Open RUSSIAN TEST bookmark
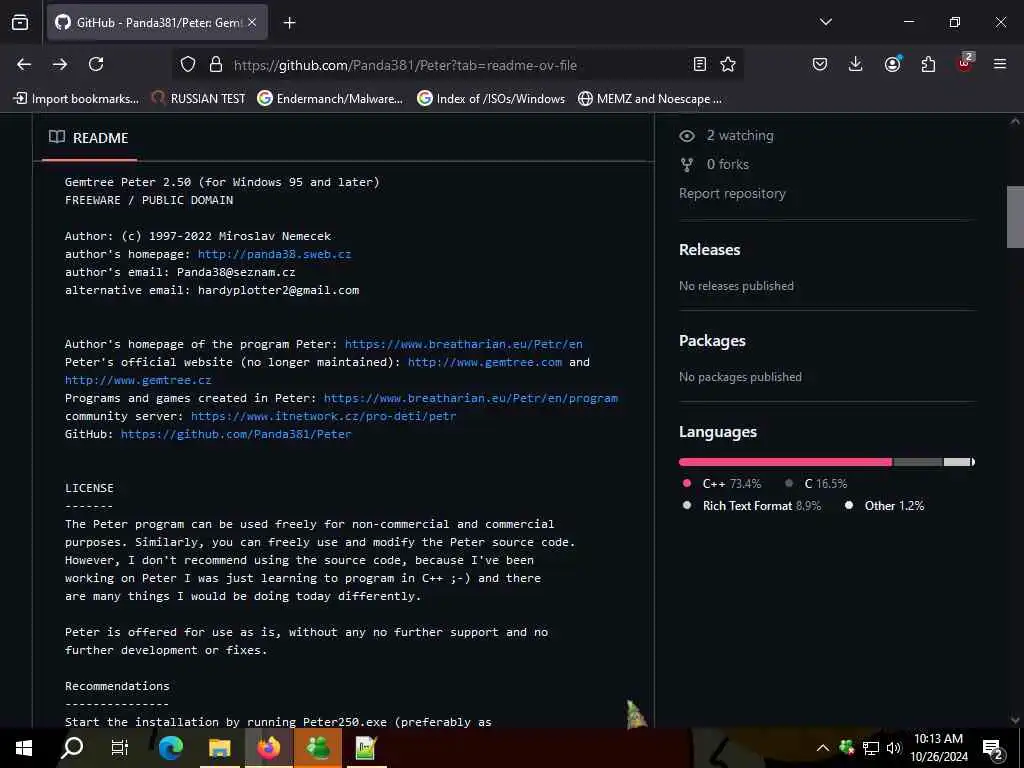The height and width of the screenshot is (768, 1024). coord(199,99)
